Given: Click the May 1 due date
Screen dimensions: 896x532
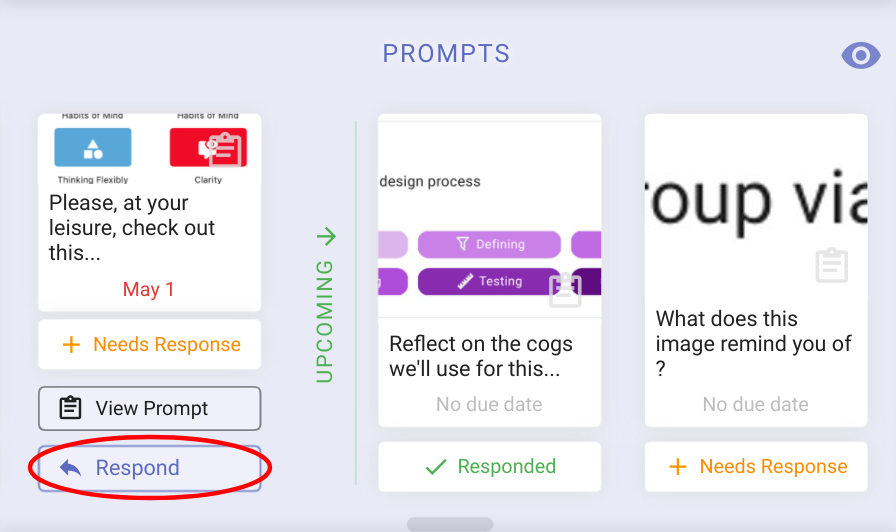Looking at the screenshot, I should [x=149, y=290].
